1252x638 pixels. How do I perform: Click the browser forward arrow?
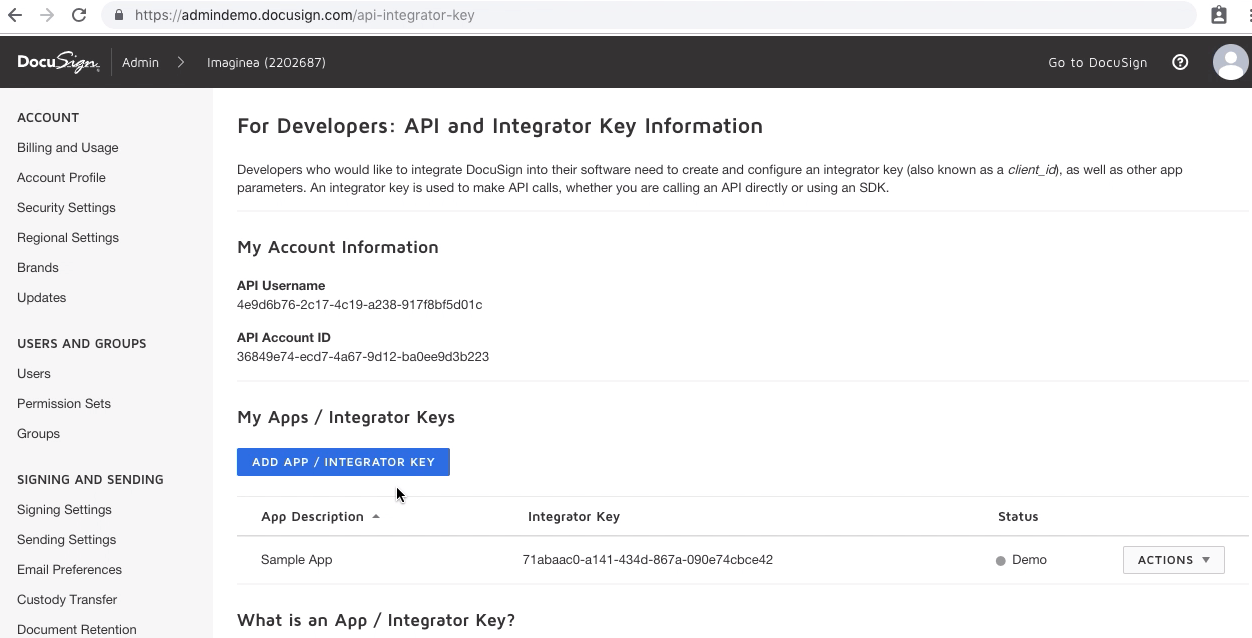(x=47, y=15)
